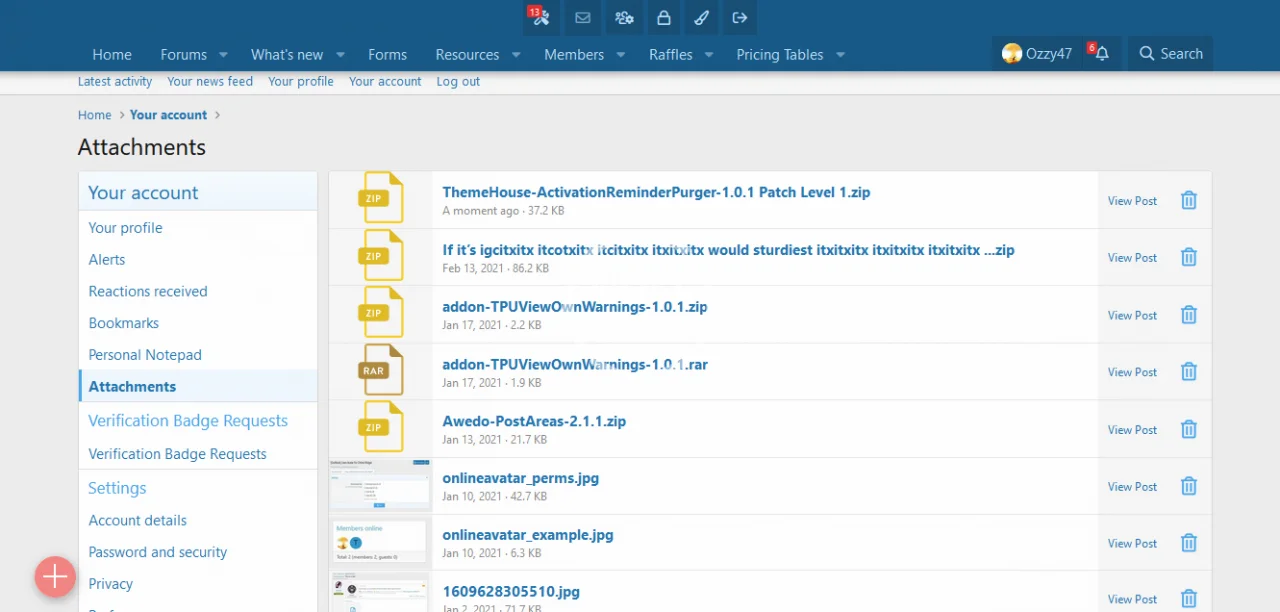1280x612 pixels.
Task: Open the onlineavatar_example.jpg thumbnail
Action: tap(380, 543)
